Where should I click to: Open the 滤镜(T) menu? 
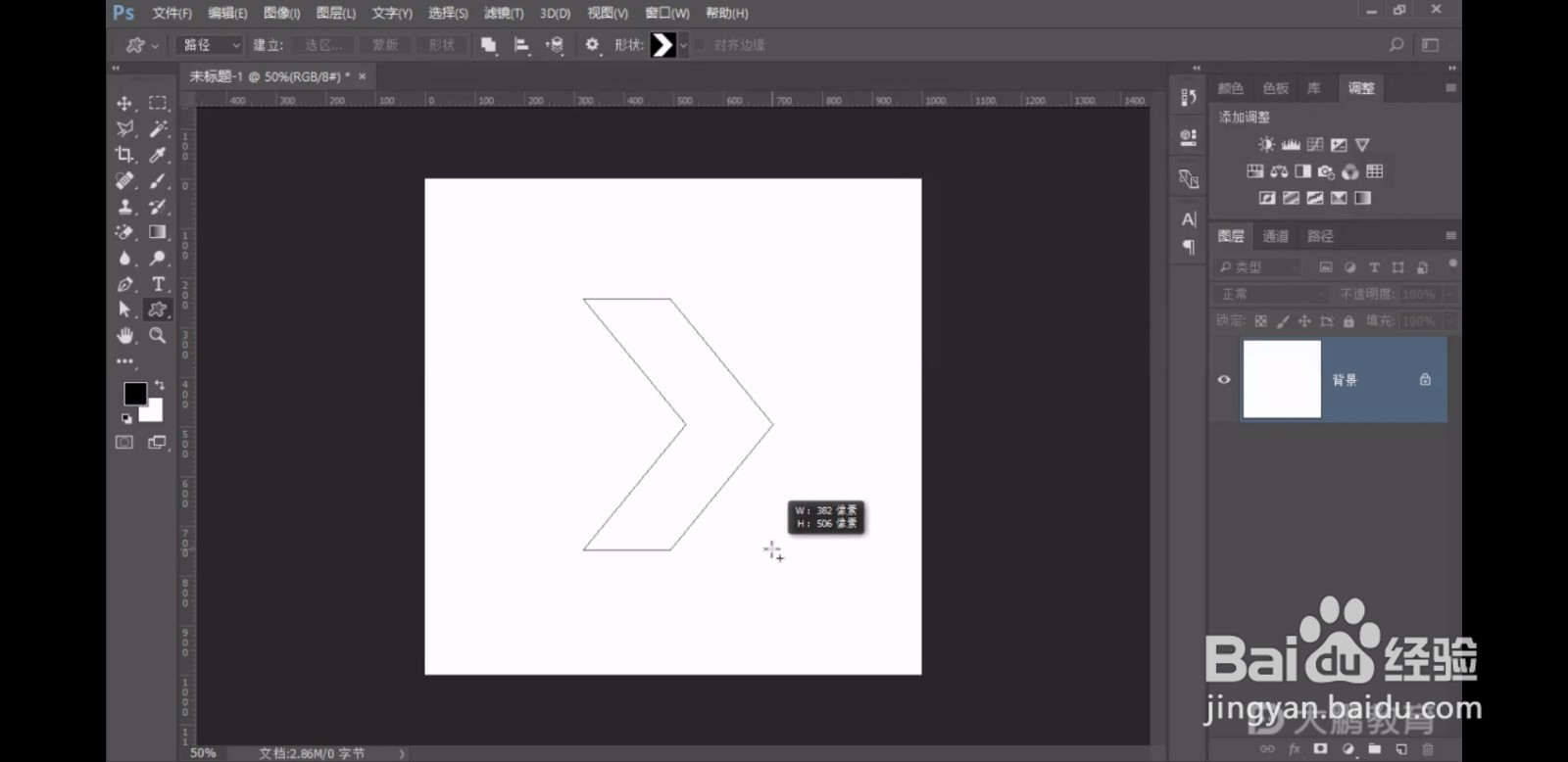tap(504, 13)
